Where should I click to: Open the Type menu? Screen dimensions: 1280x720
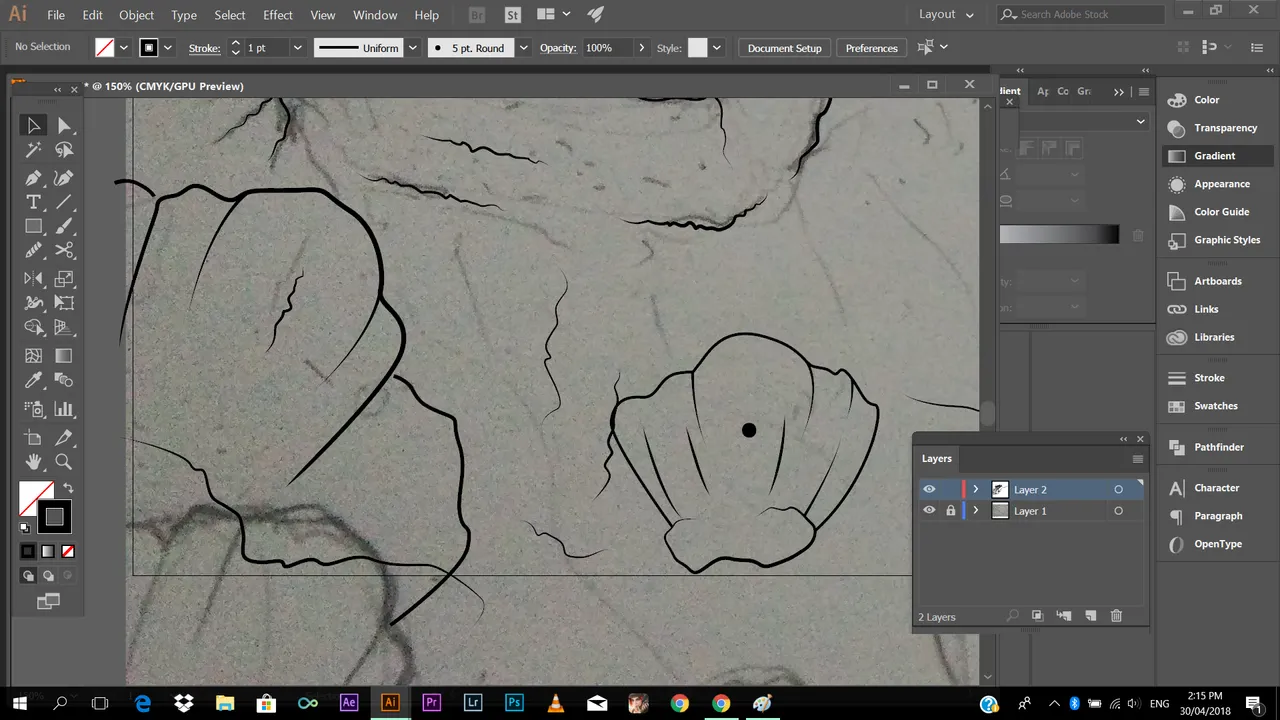pyautogui.click(x=184, y=15)
